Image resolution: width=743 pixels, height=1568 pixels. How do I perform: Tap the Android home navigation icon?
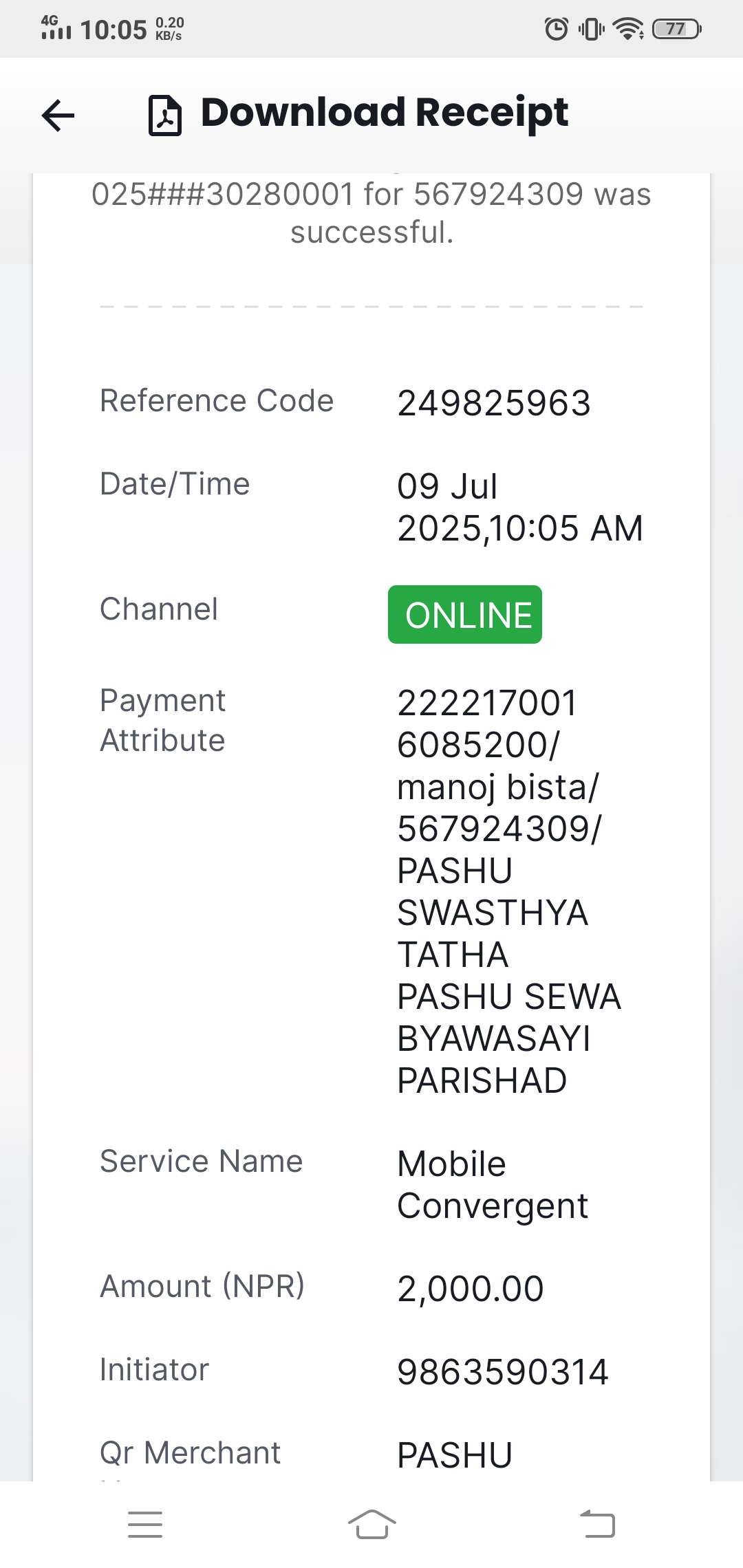(x=371, y=1524)
